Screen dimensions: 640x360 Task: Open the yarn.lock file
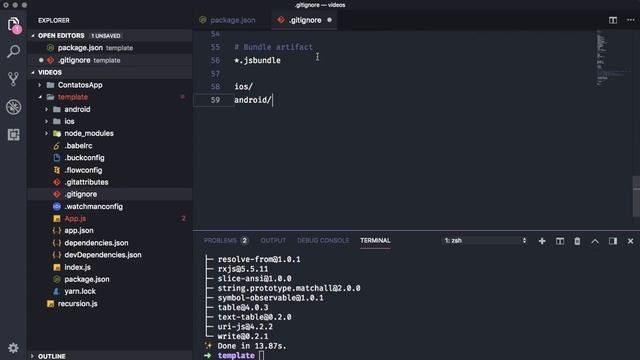109,291
